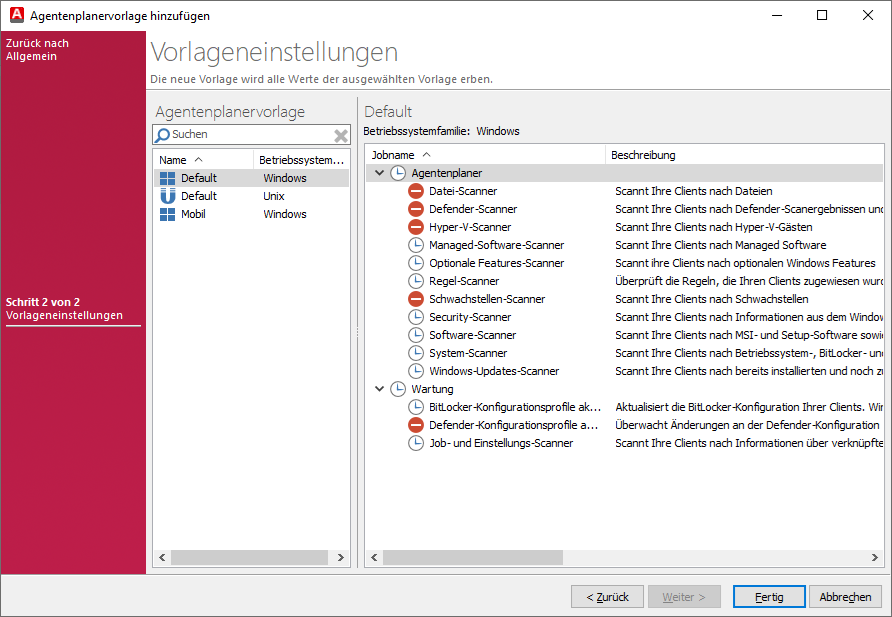Click the disabled icon beside Schwachstellen-Scanner
Image resolution: width=892 pixels, height=617 pixels.
[x=416, y=299]
